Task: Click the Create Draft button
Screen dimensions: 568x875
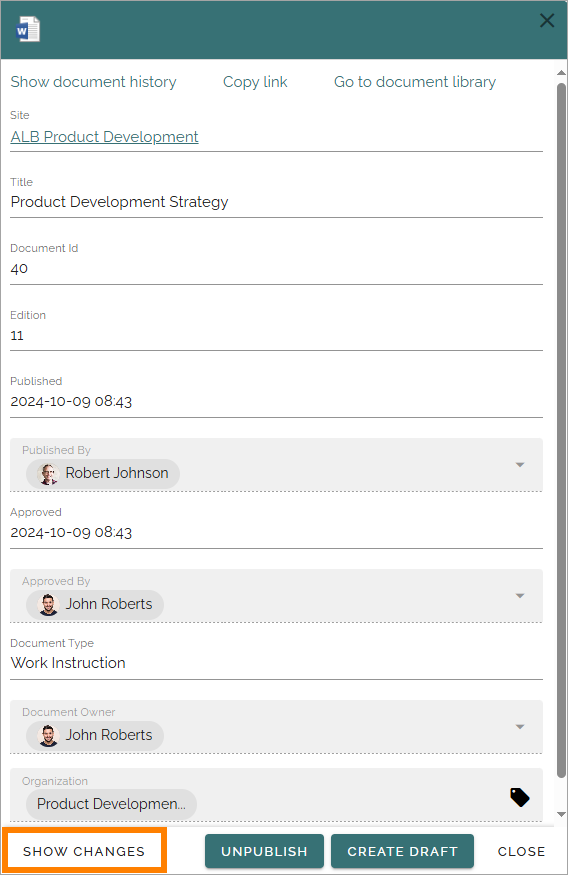Action: point(402,852)
